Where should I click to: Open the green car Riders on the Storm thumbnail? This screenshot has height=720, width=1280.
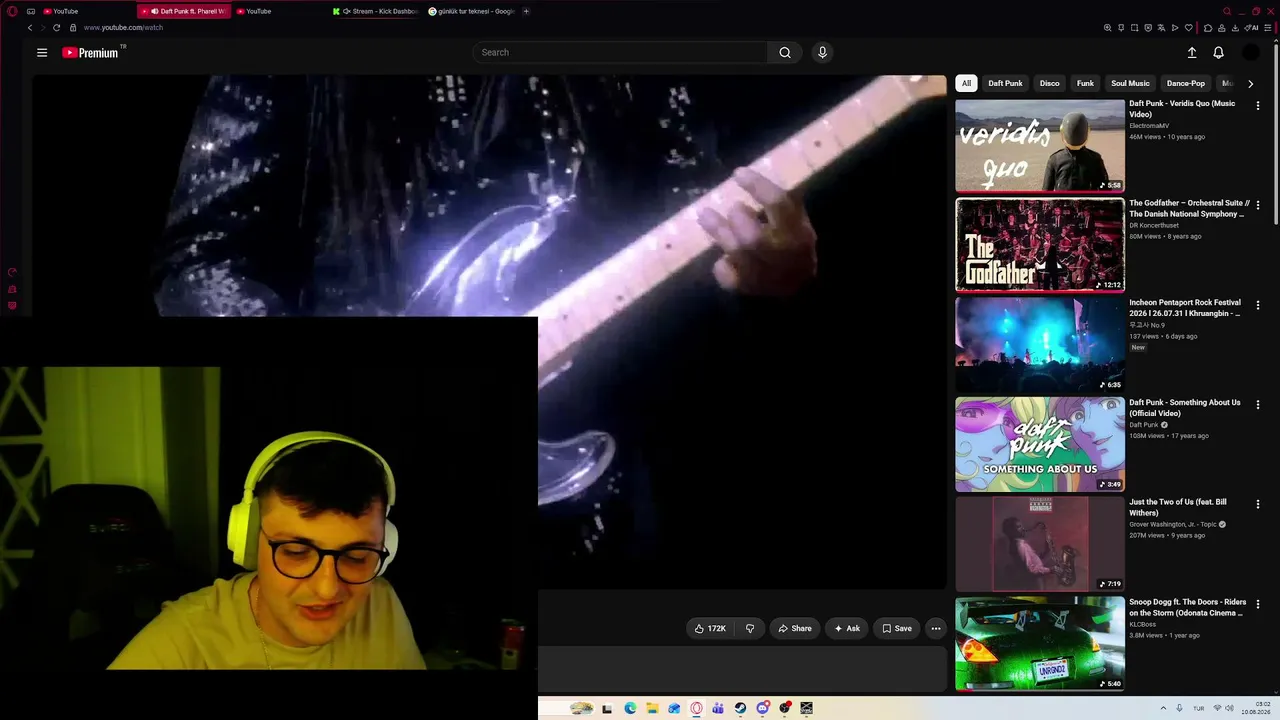click(1040, 643)
